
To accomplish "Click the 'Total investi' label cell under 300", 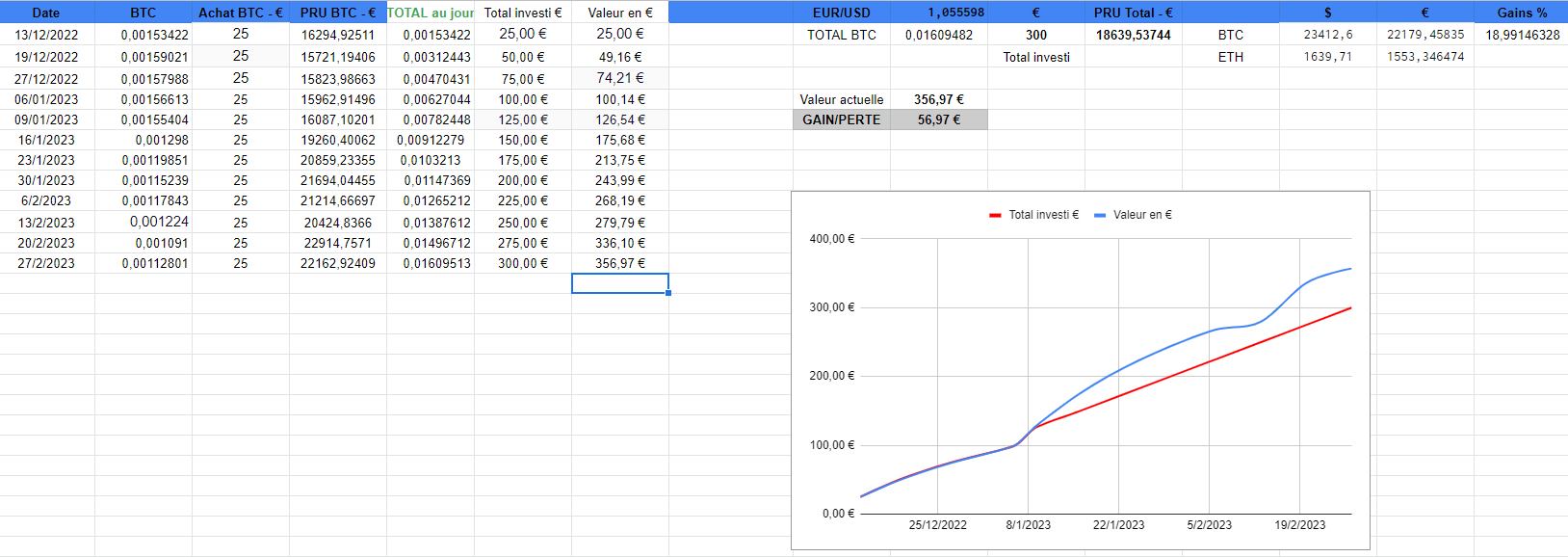I will (1036, 57).
